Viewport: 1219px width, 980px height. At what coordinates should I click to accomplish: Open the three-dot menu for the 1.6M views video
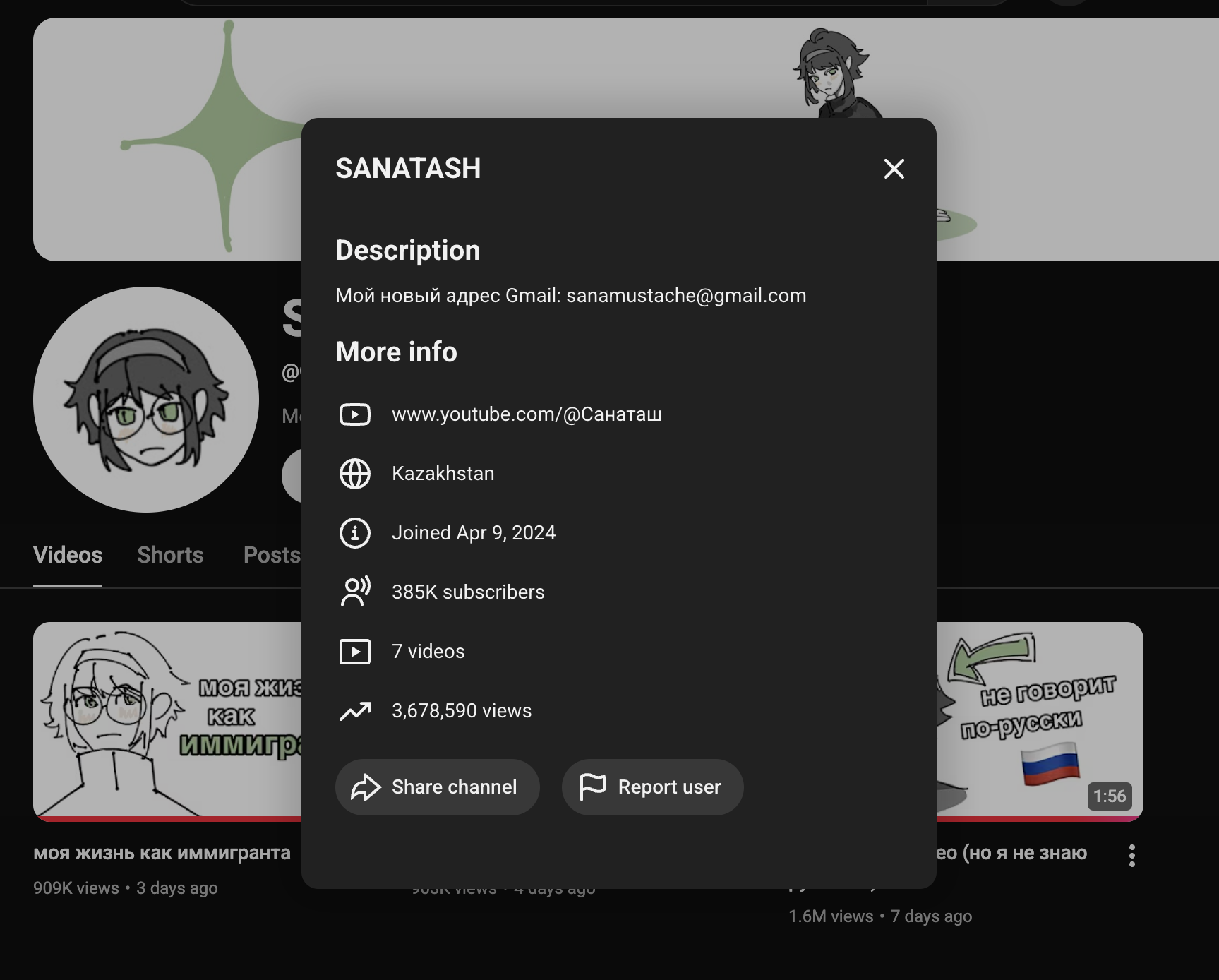point(1131,856)
